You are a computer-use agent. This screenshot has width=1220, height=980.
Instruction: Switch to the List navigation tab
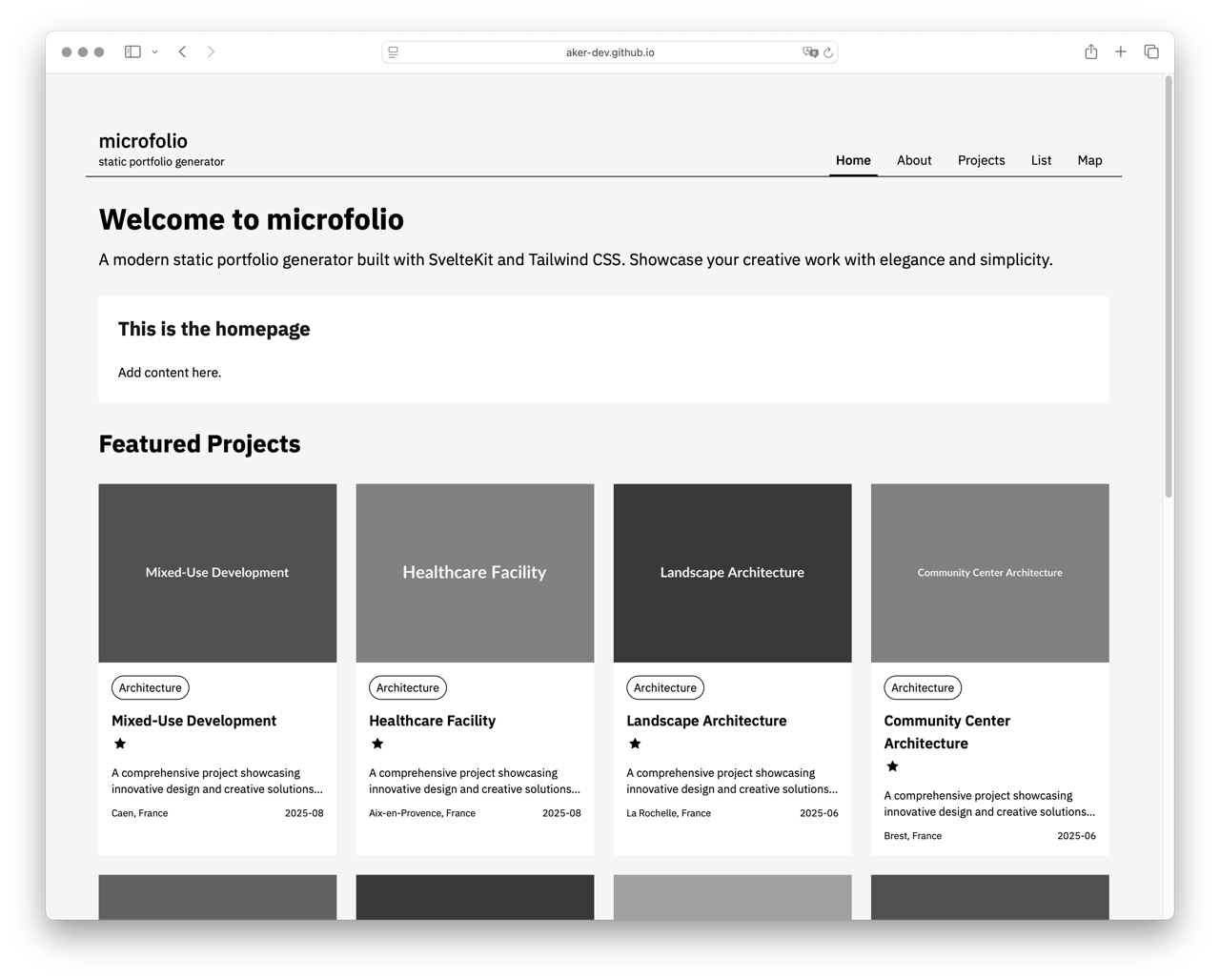1041,160
